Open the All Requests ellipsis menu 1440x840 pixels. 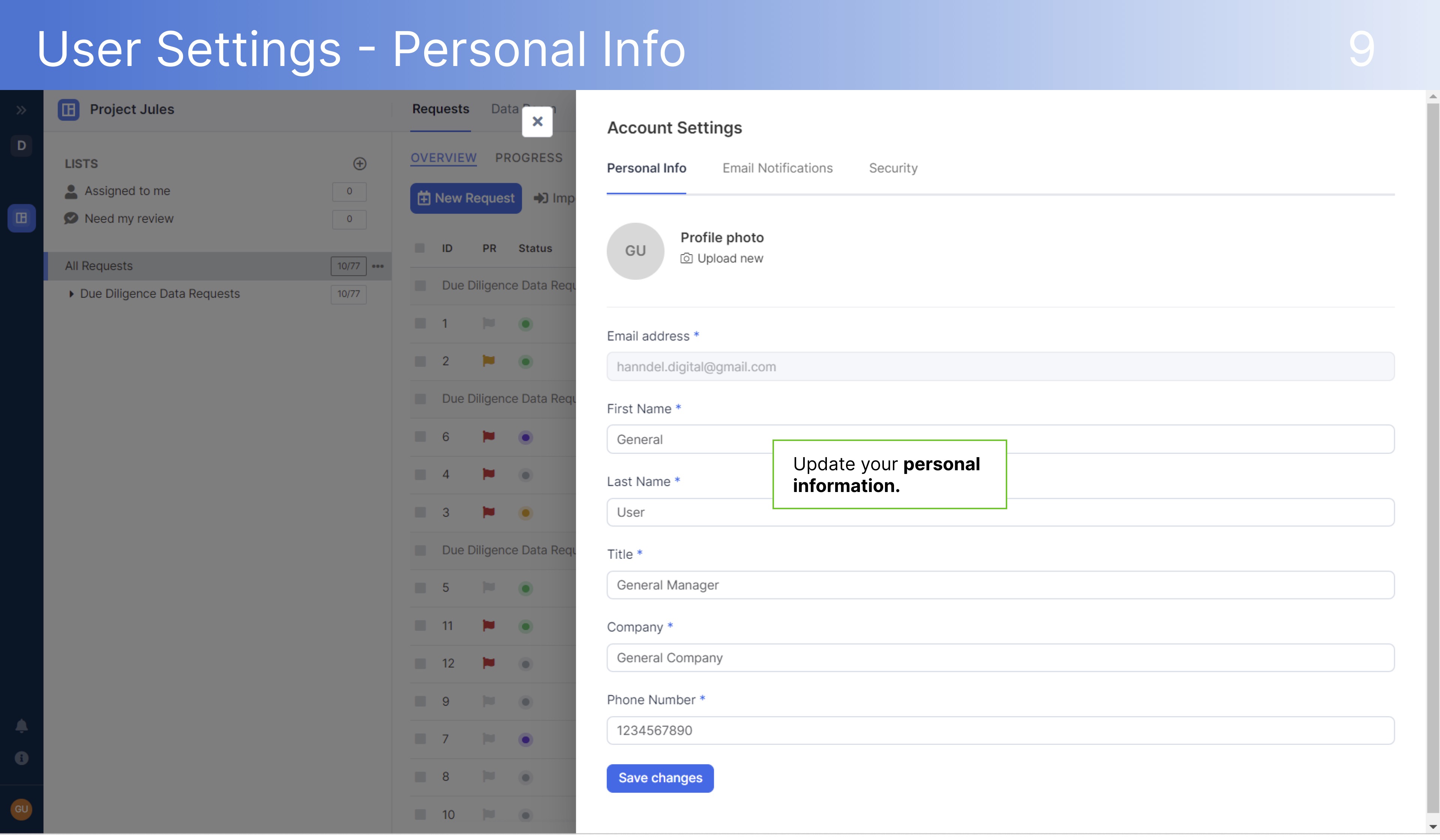(x=377, y=266)
